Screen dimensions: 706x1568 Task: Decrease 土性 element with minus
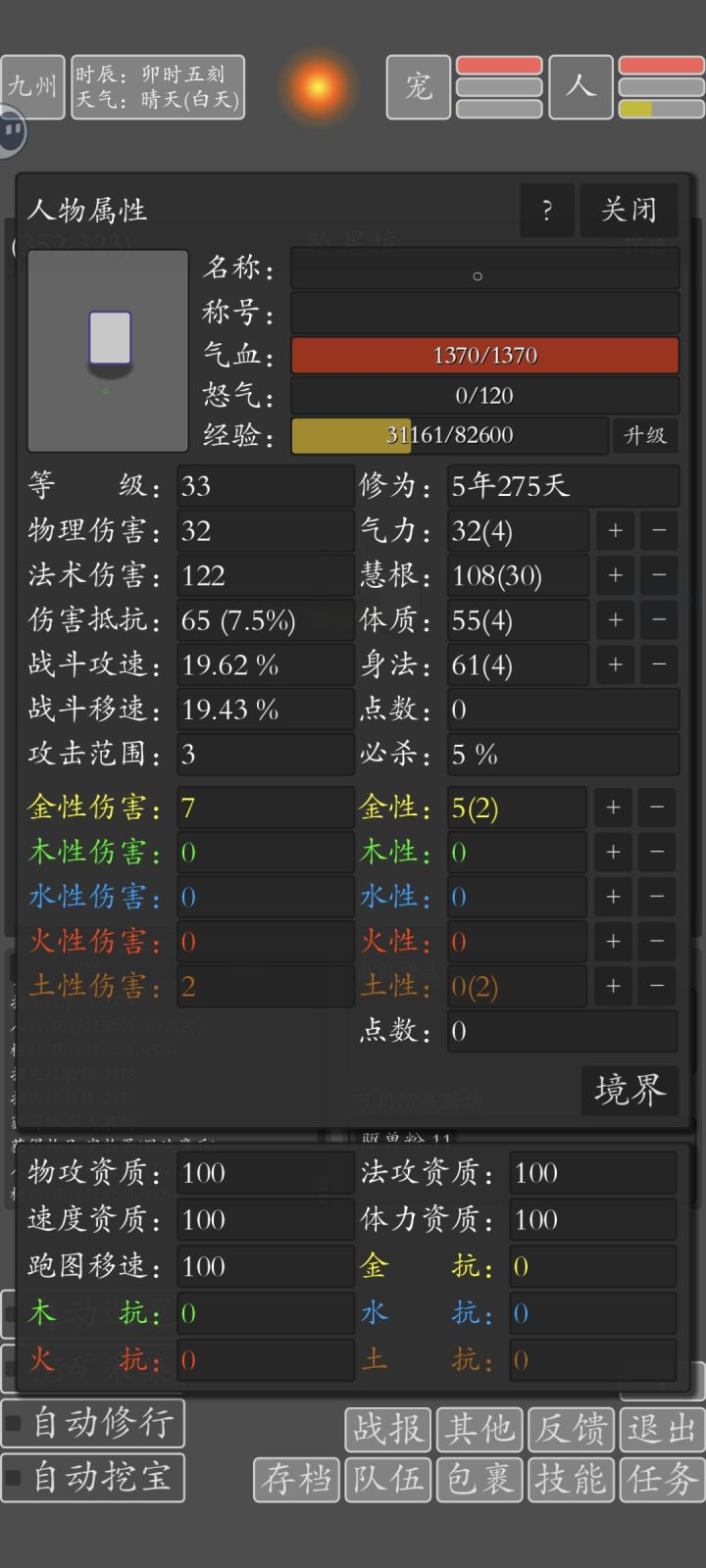[x=657, y=986]
